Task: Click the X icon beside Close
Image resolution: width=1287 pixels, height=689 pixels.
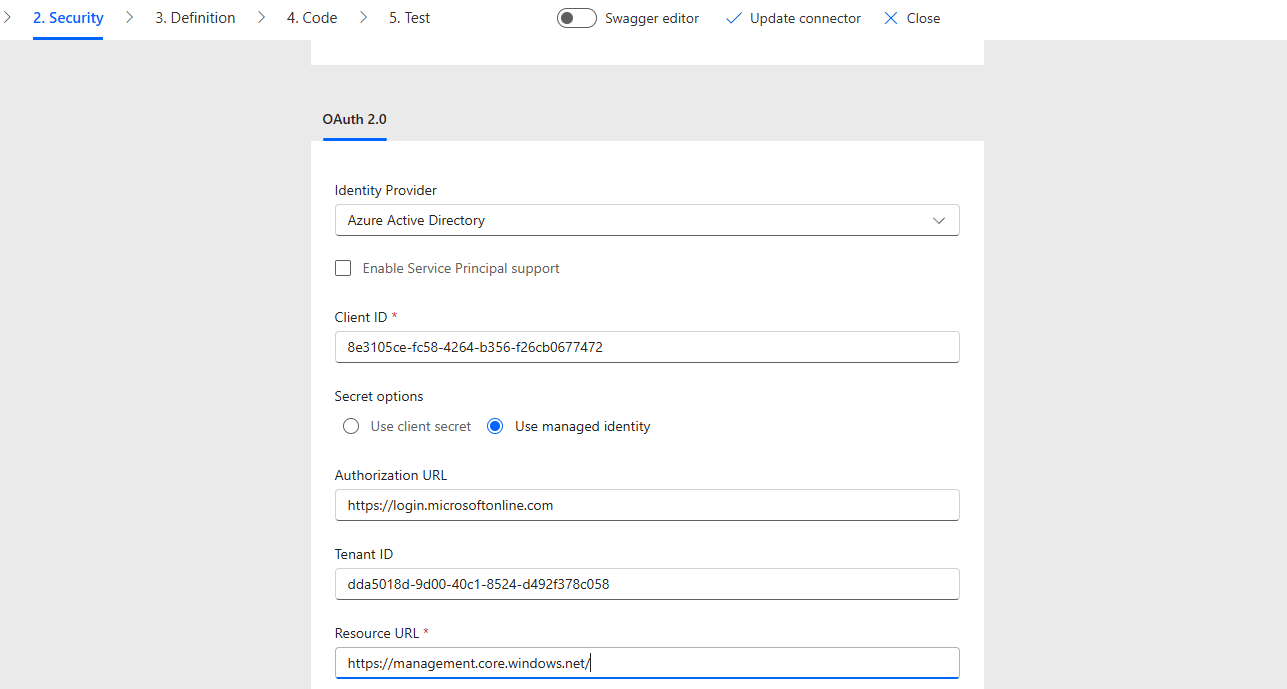Action: 891,18
